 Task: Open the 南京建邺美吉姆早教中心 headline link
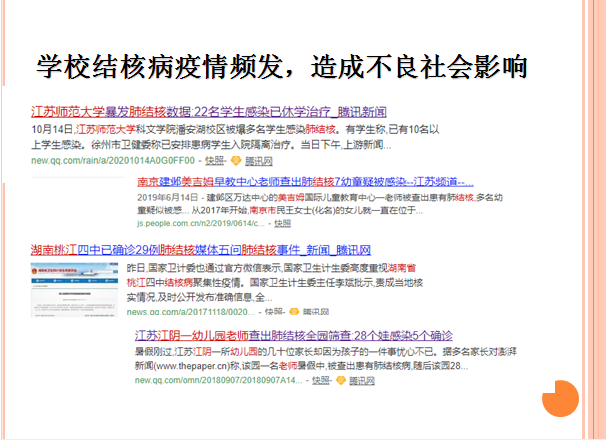coord(305,181)
